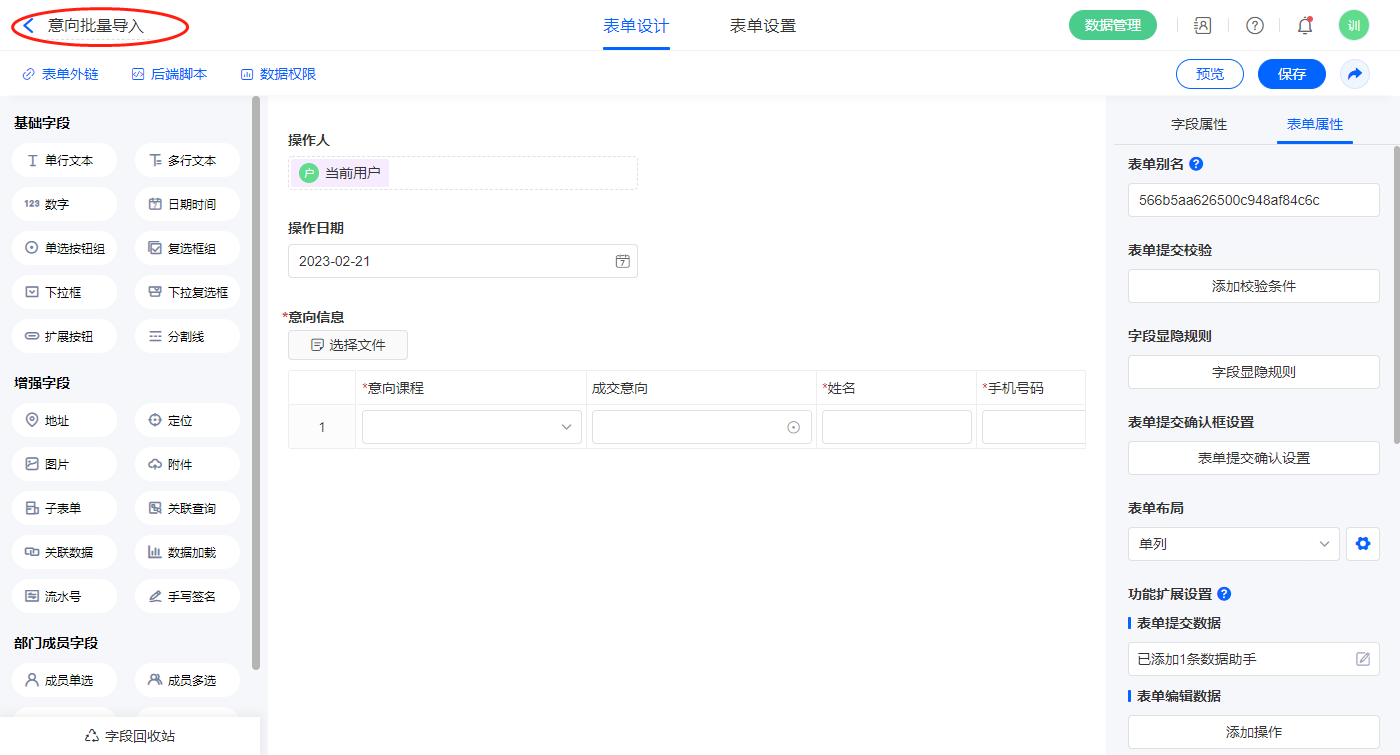Click the calendar icon in 操作日期 field
The height and width of the screenshot is (755, 1400).
pos(622,261)
